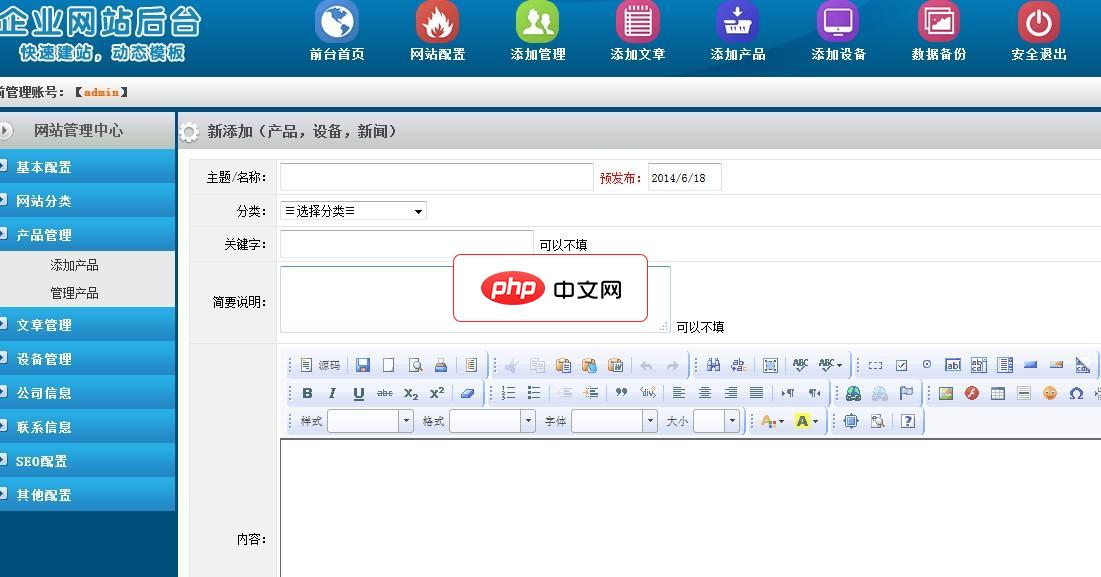Click the save icon in editor toolbar
This screenshot has width=1101, height=577.
362,365
